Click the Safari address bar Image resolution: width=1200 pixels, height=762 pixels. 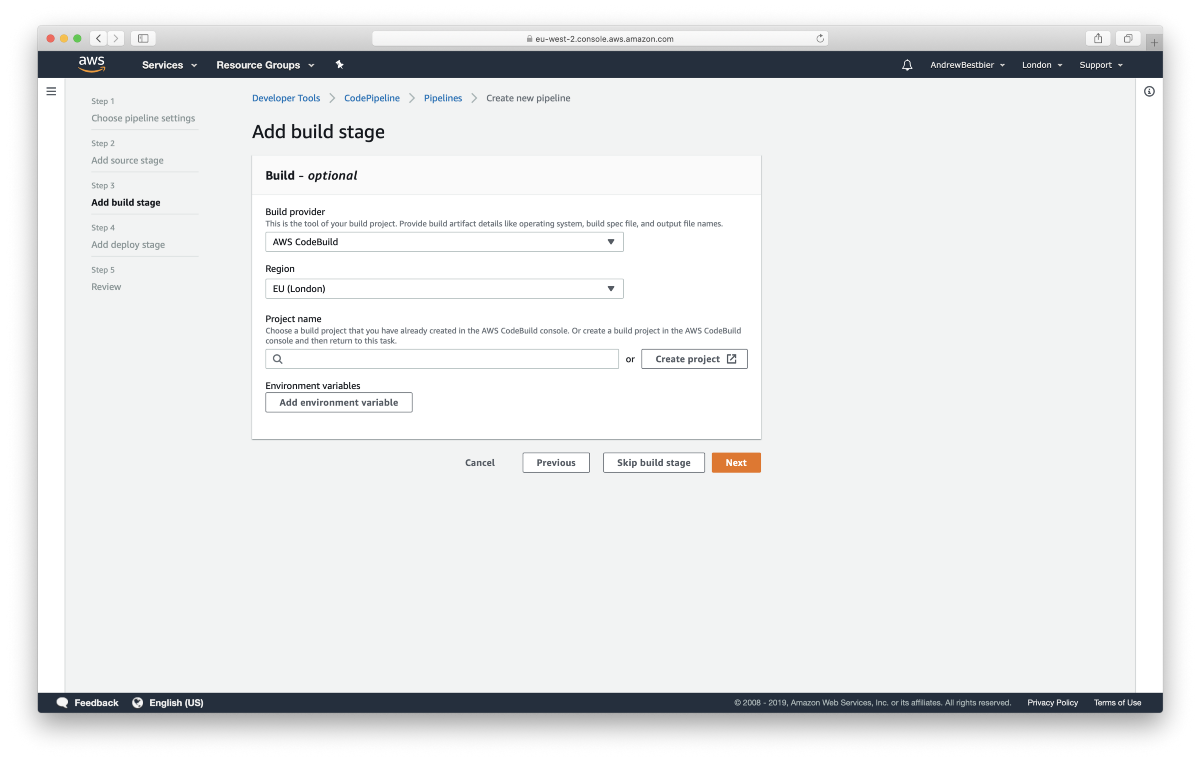coord(601,38)
